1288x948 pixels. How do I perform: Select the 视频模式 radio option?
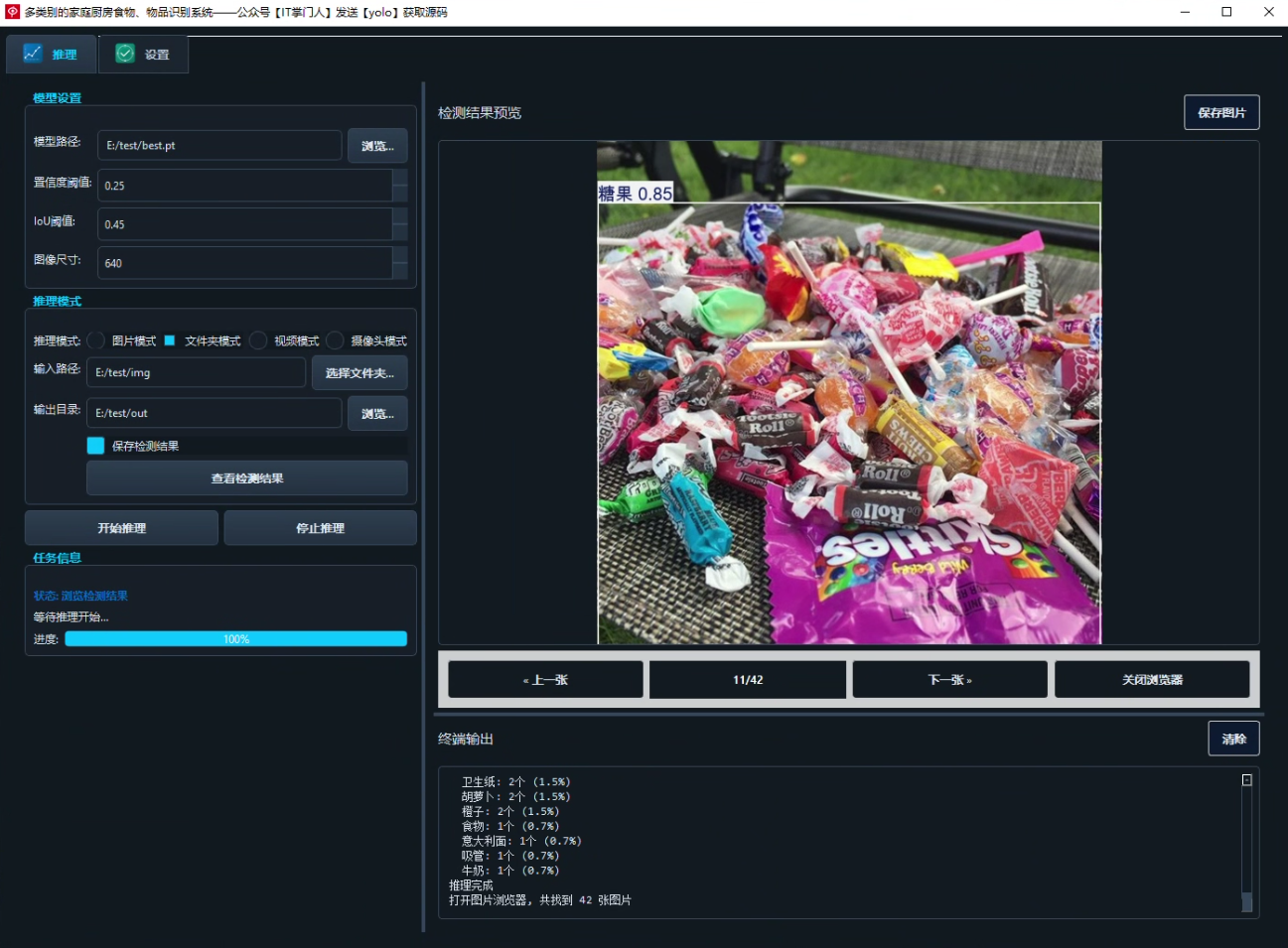(x=258, y=340)
